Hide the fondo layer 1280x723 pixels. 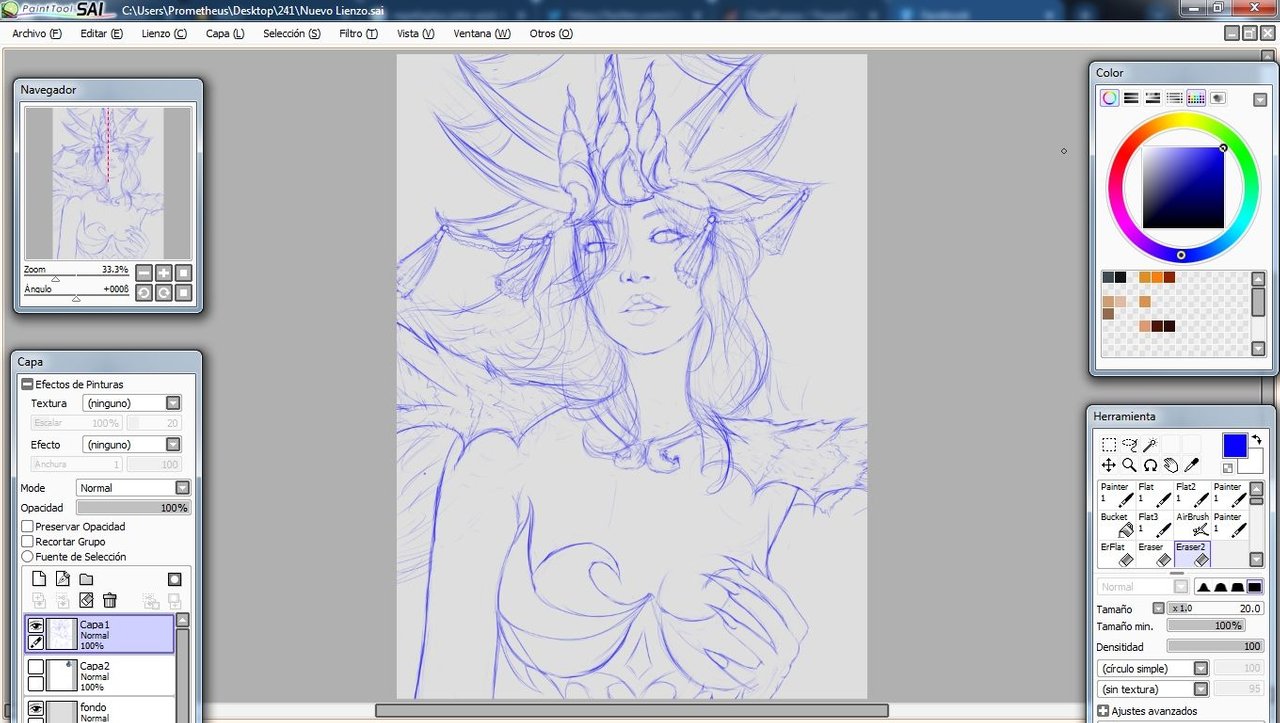35,707
